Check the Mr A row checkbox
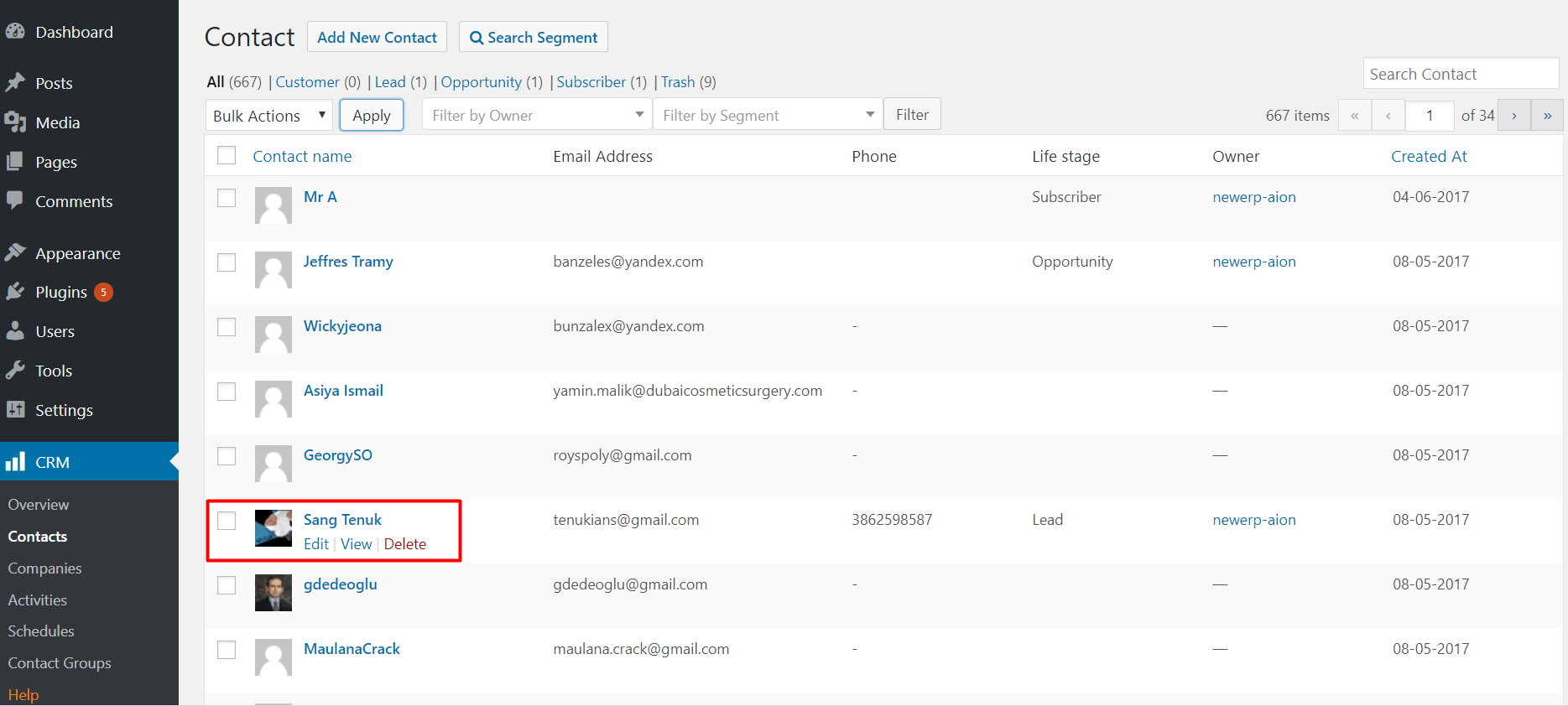This screenshot has width=1568, height=706. point(227,198)
